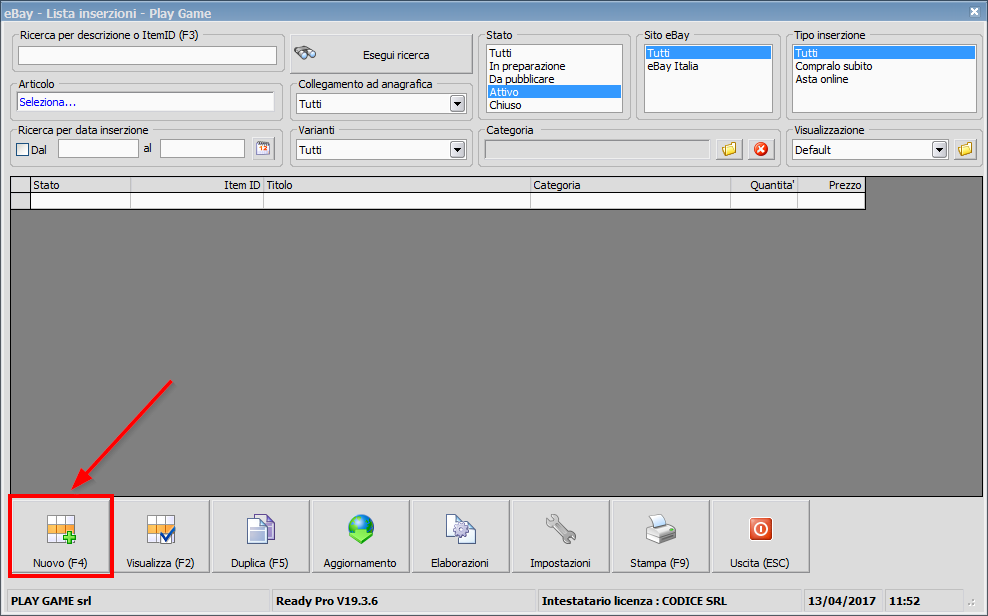This screenshot has height=616, width=988.
Task: Click the Nuovo (F4) new listing button
Action: tap(60, 536)
